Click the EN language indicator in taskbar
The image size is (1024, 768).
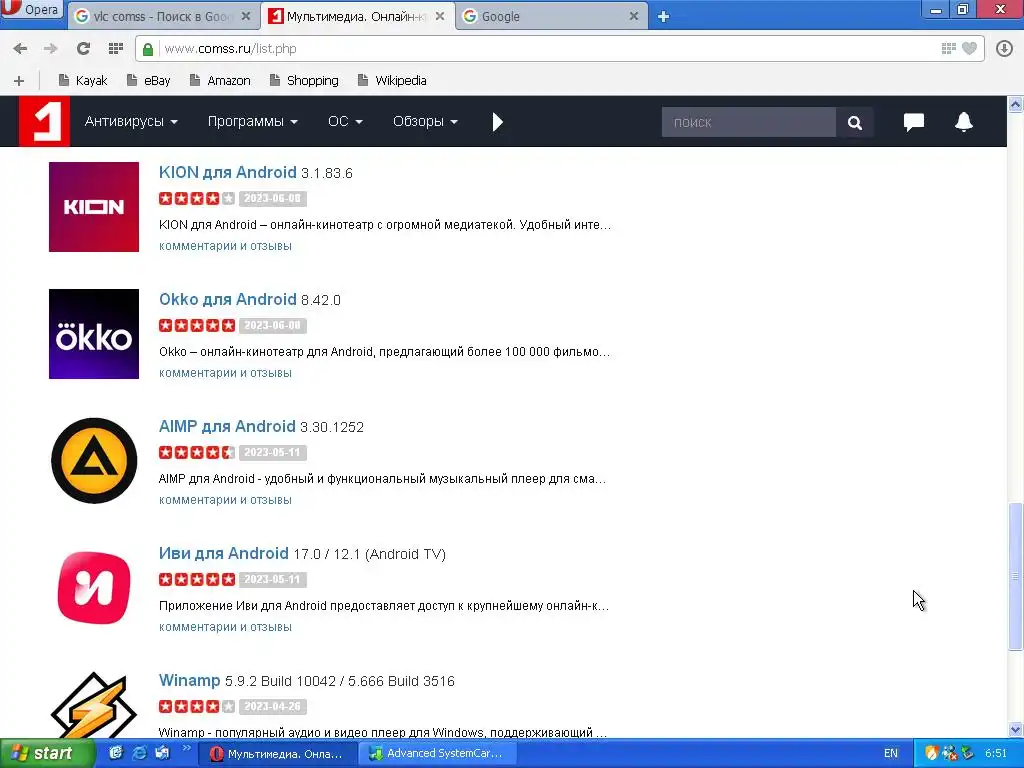[891, 754]
